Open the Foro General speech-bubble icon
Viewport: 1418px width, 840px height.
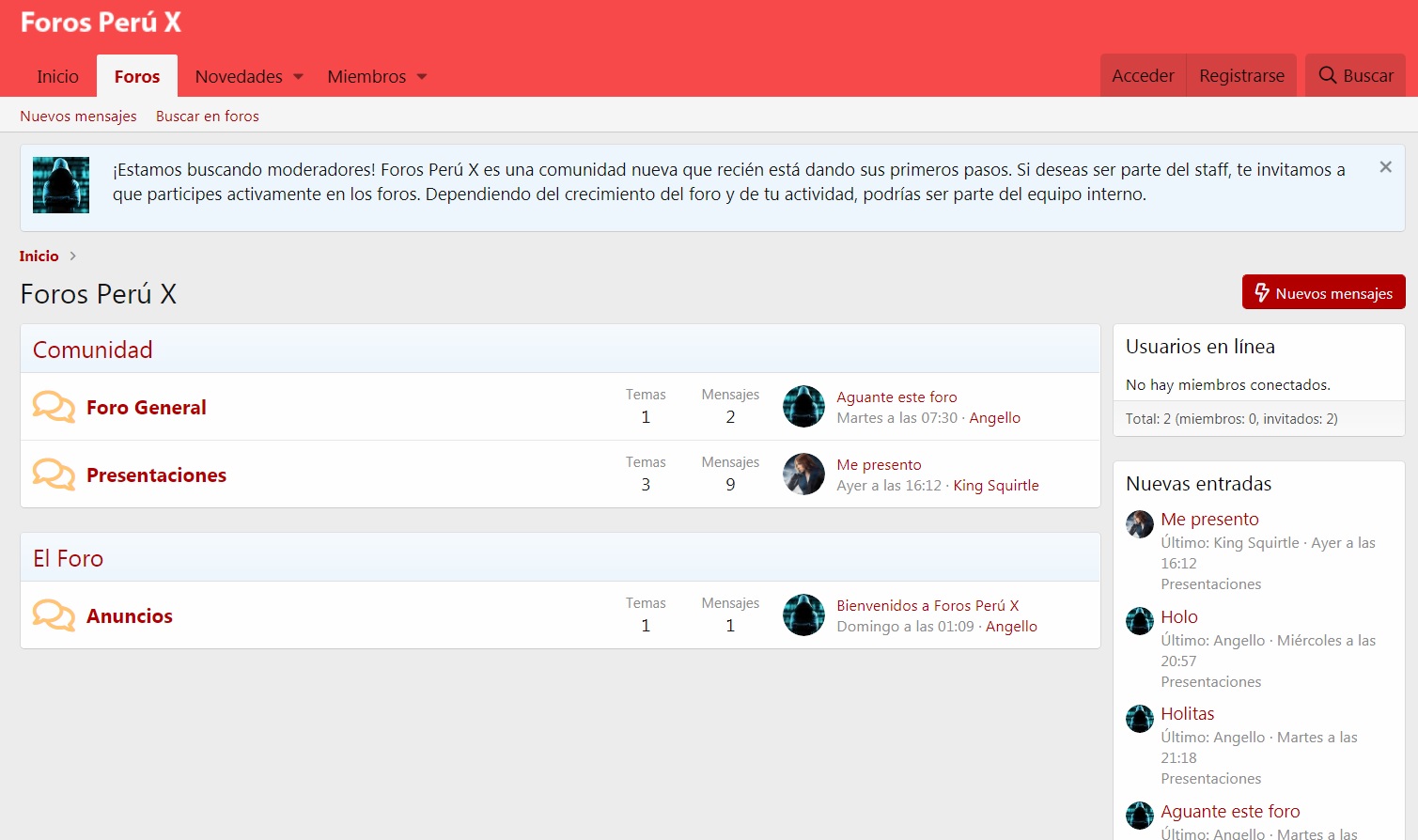point(54,407)
